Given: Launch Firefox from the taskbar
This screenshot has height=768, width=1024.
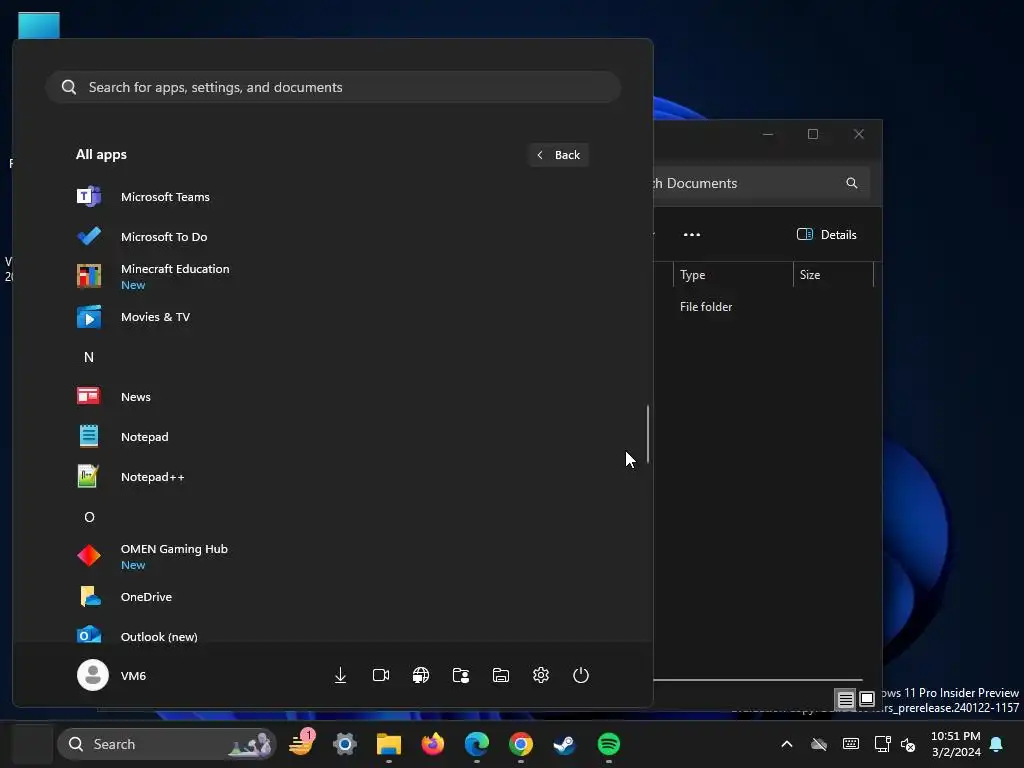Looking at the screenshot, I should pyautogui.click(x=432, y=744).
